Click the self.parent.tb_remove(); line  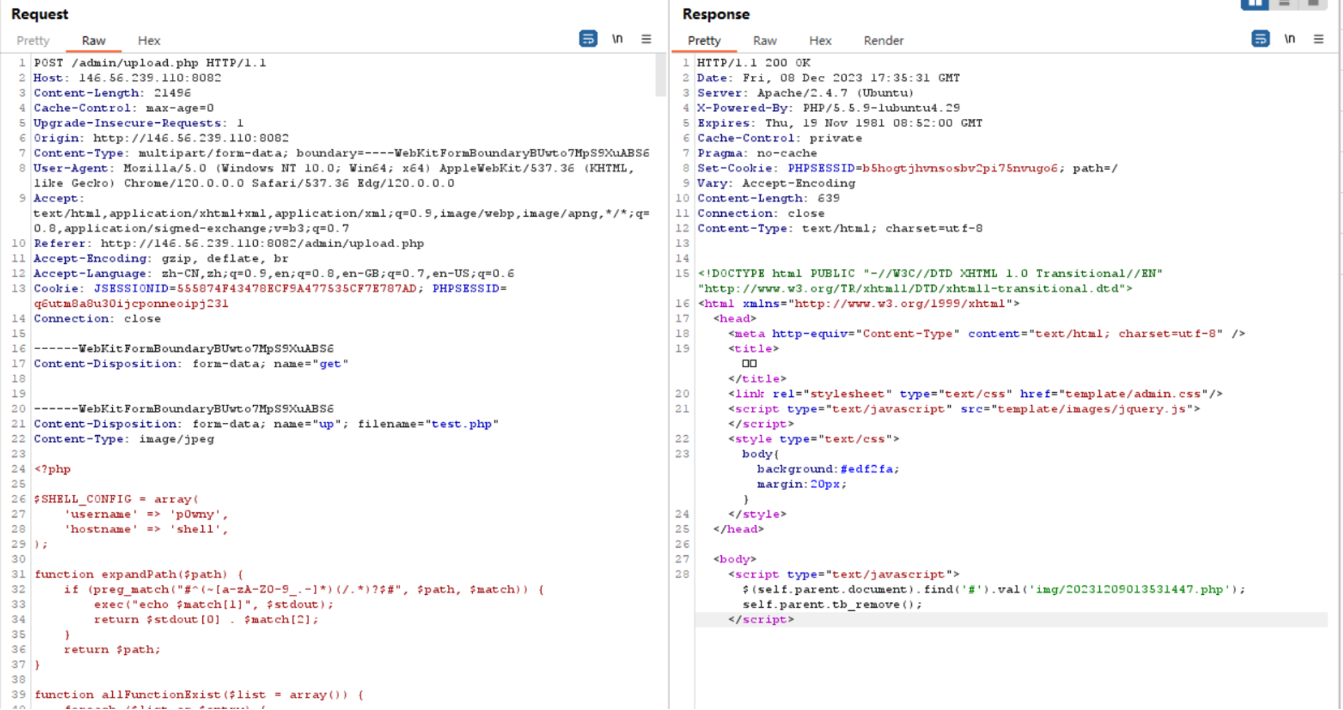point(832,604)
